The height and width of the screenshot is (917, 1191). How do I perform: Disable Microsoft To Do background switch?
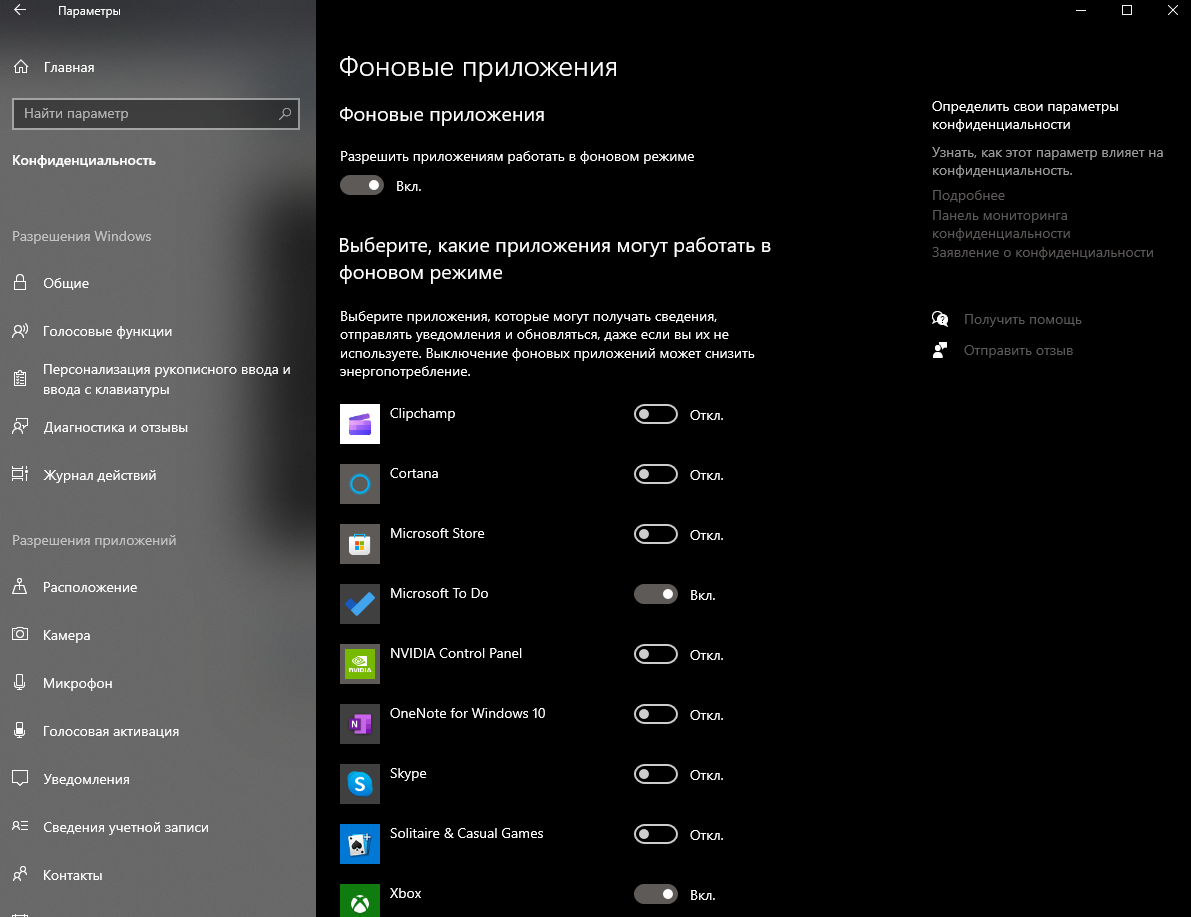[x=656, y=595]
